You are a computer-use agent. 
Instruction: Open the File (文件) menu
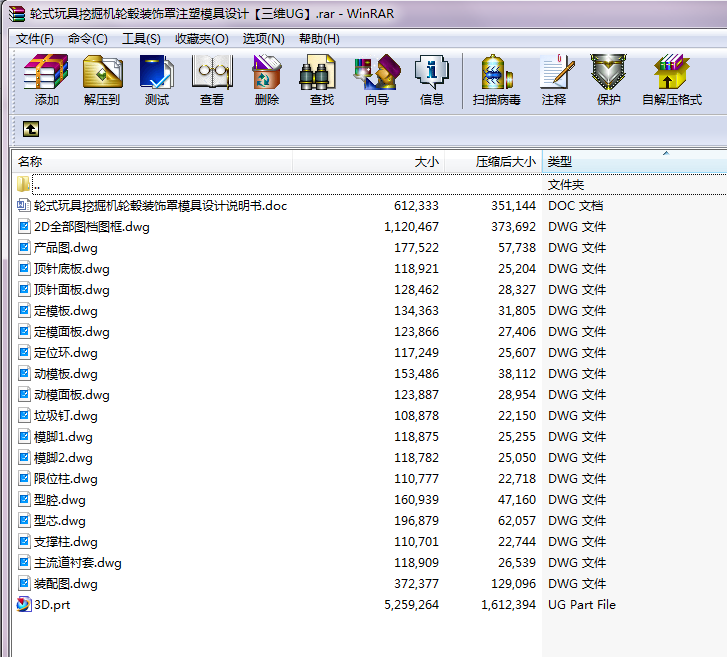pyautogui.click(x=34, y=38)
